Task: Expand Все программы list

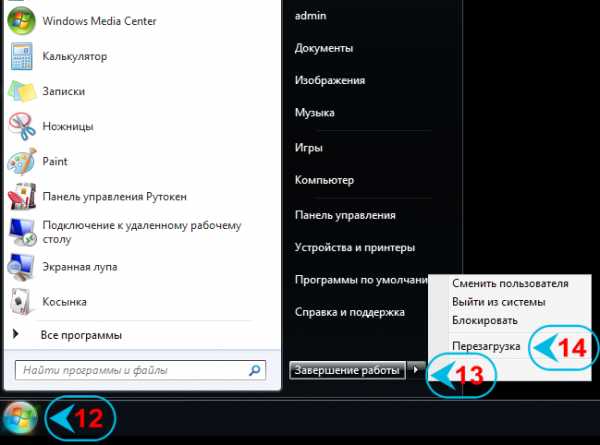Action: tap(80, 335)
